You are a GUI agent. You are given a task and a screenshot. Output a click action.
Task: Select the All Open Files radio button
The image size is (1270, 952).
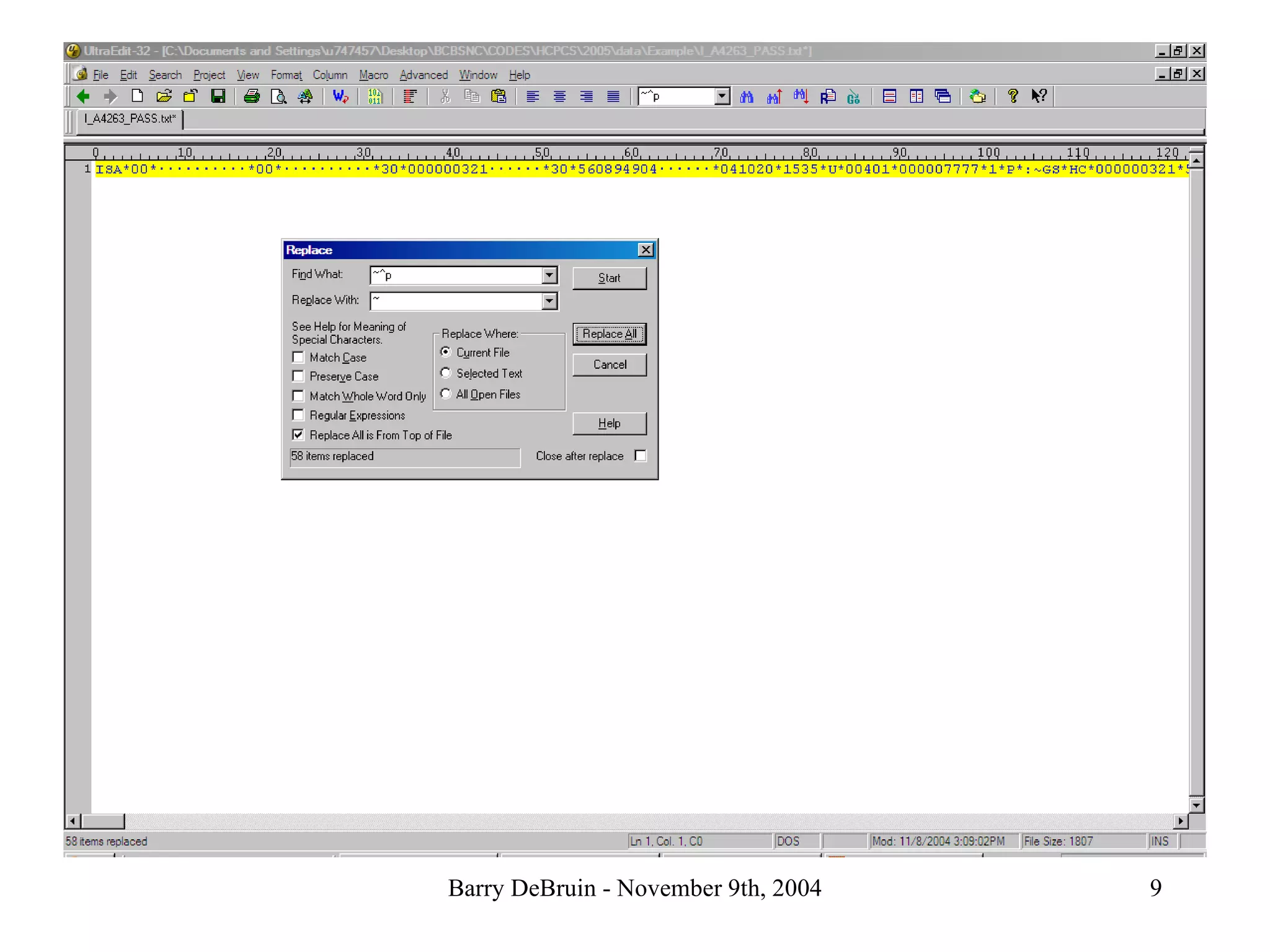point(445,394)
